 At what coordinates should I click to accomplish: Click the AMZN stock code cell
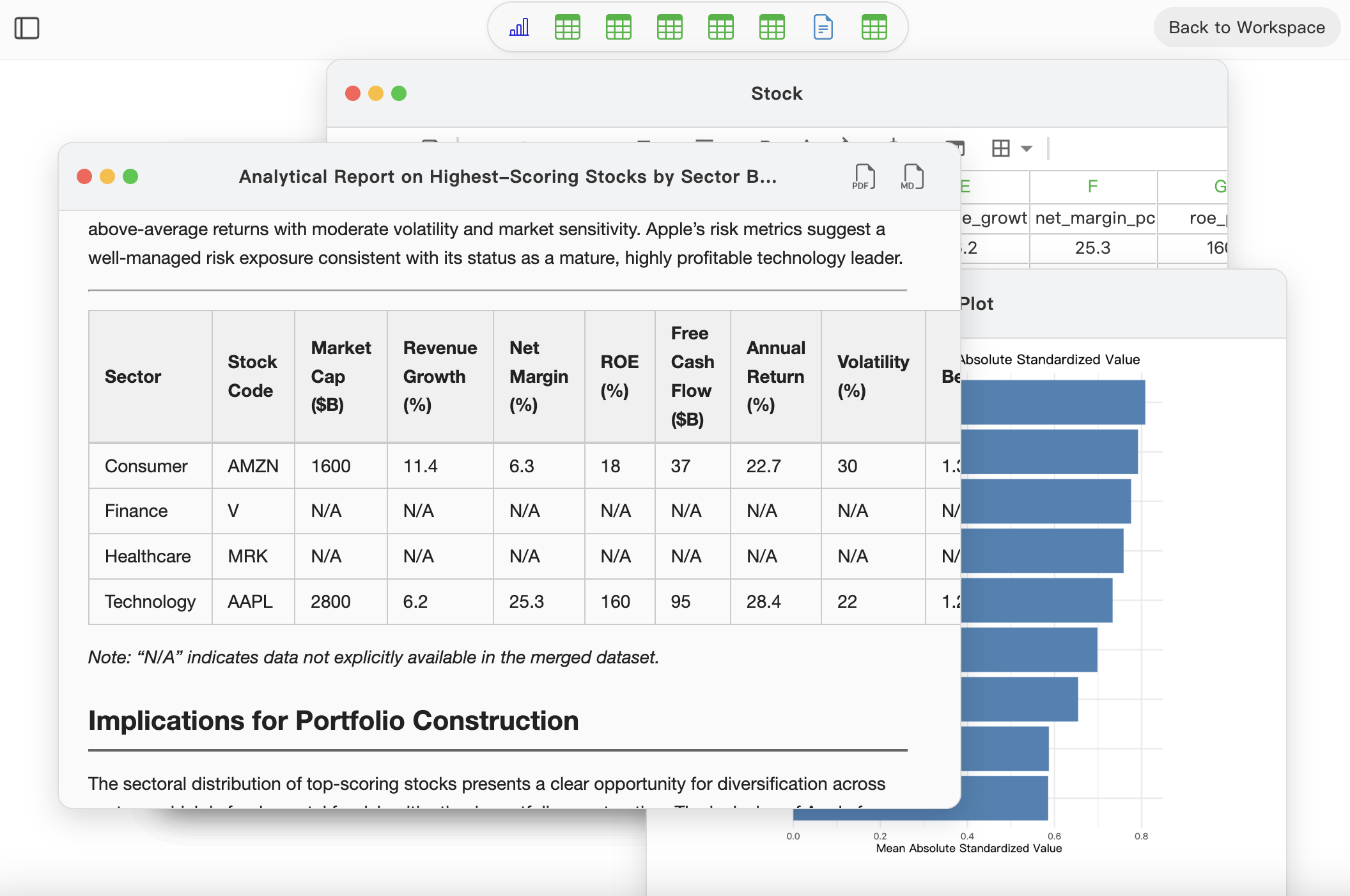[253, 467]
